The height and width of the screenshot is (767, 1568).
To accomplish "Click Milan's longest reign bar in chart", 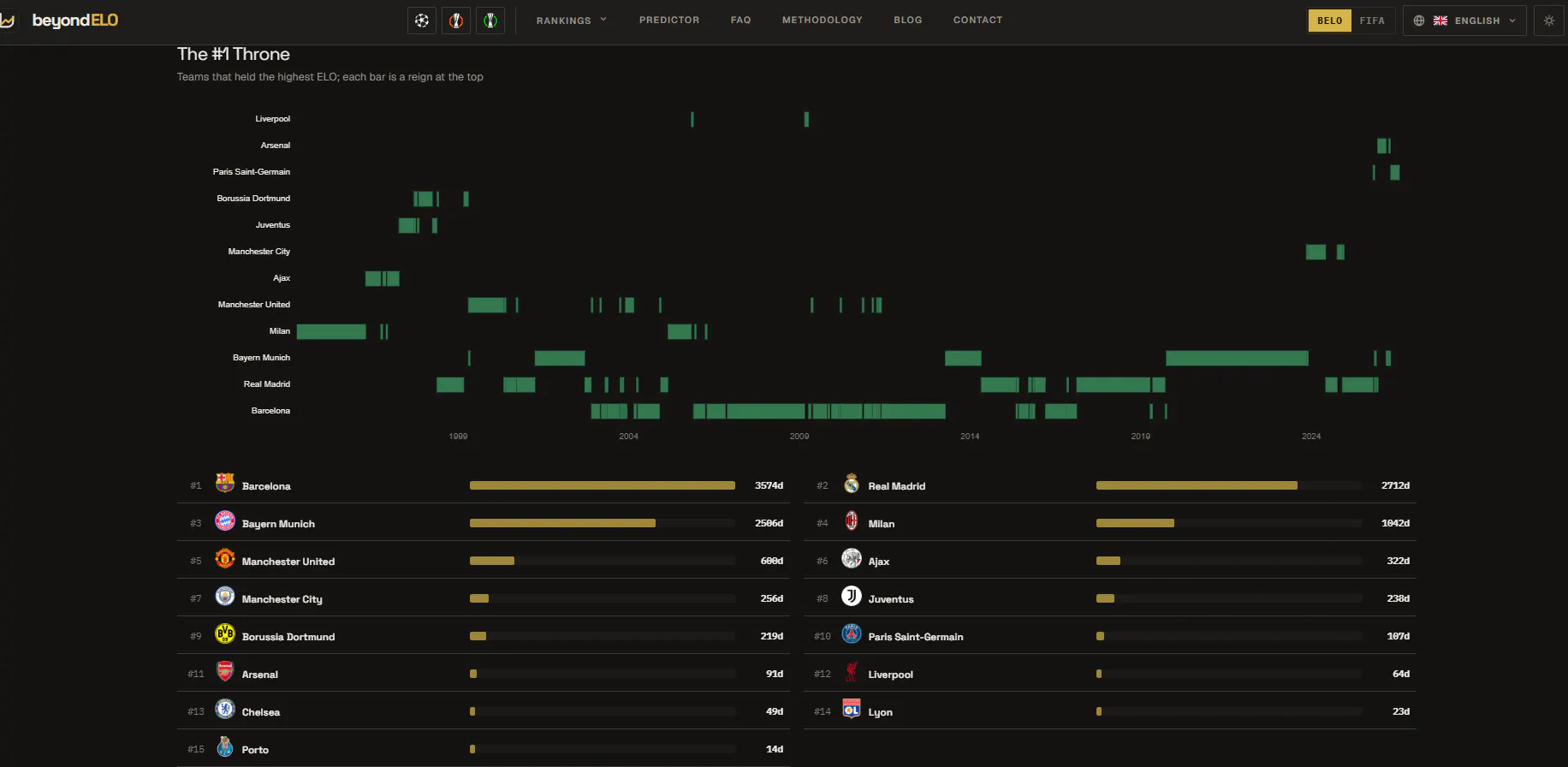I will (331, 331).
